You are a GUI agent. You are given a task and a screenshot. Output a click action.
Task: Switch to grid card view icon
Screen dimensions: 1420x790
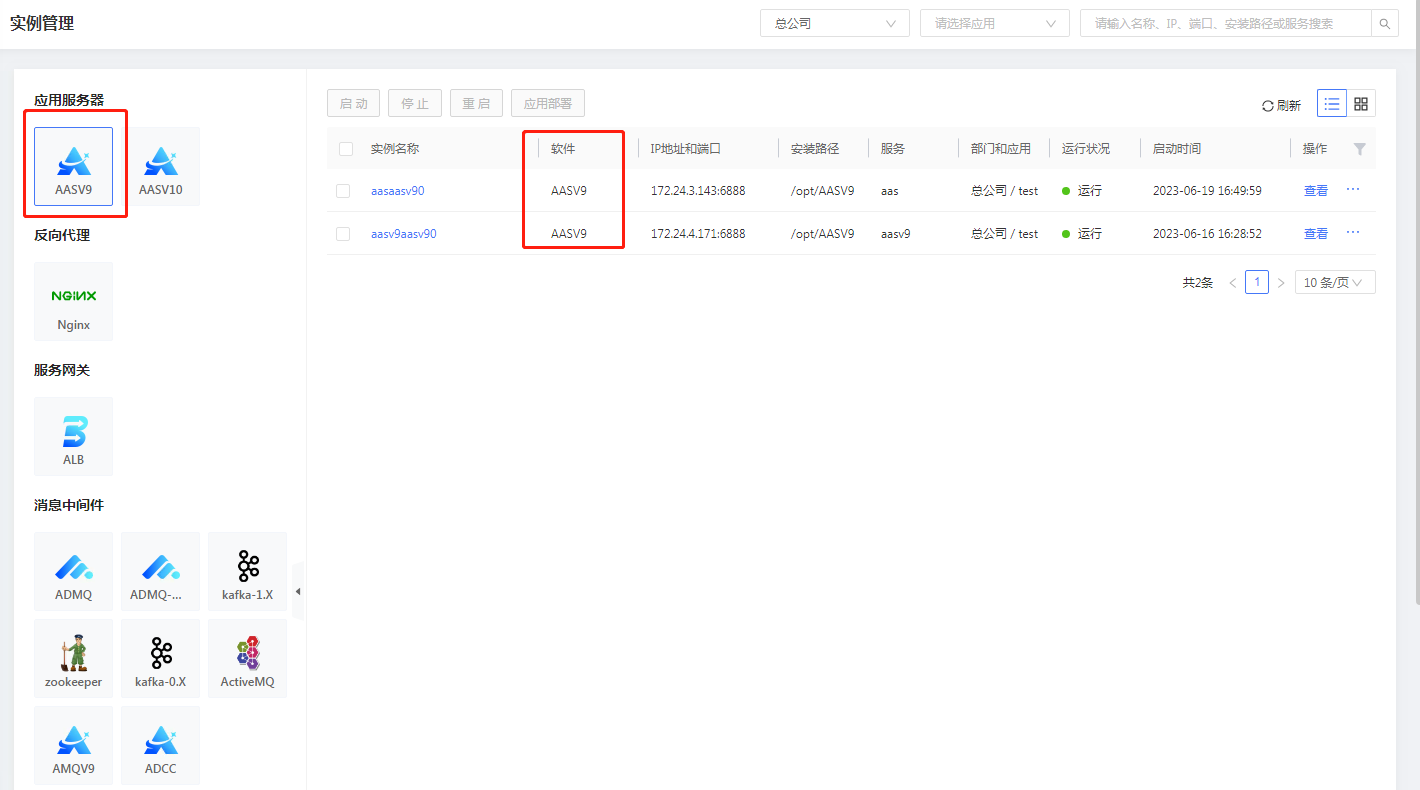[1361, 104]
